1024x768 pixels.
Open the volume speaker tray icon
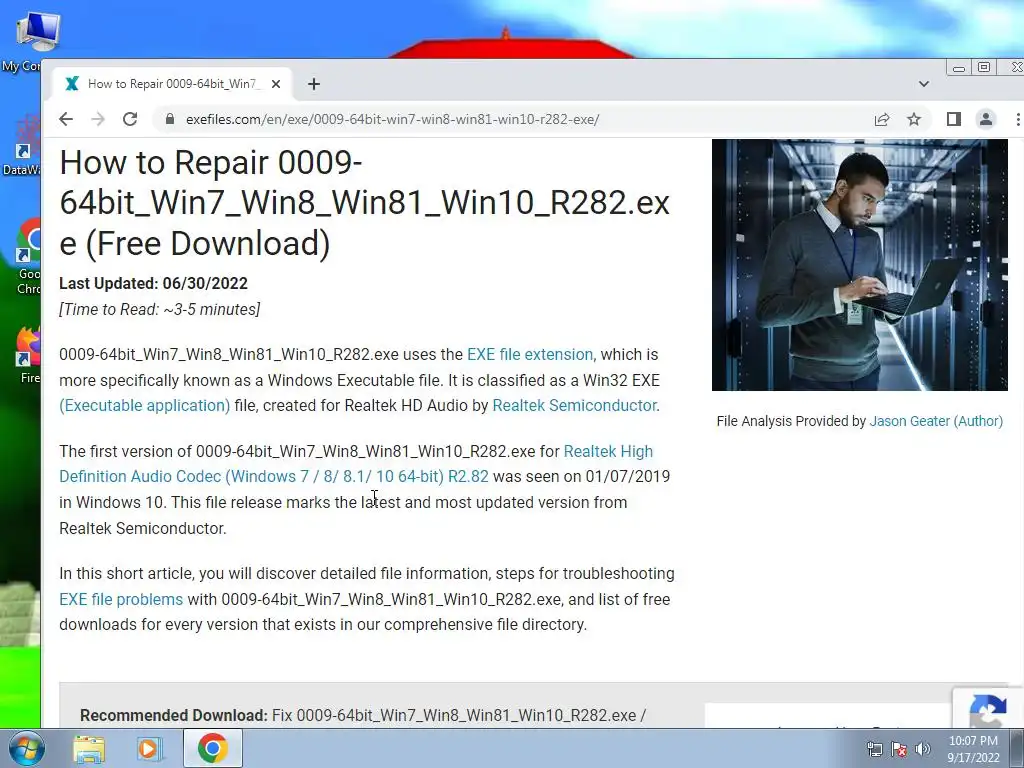click(923, 749)
